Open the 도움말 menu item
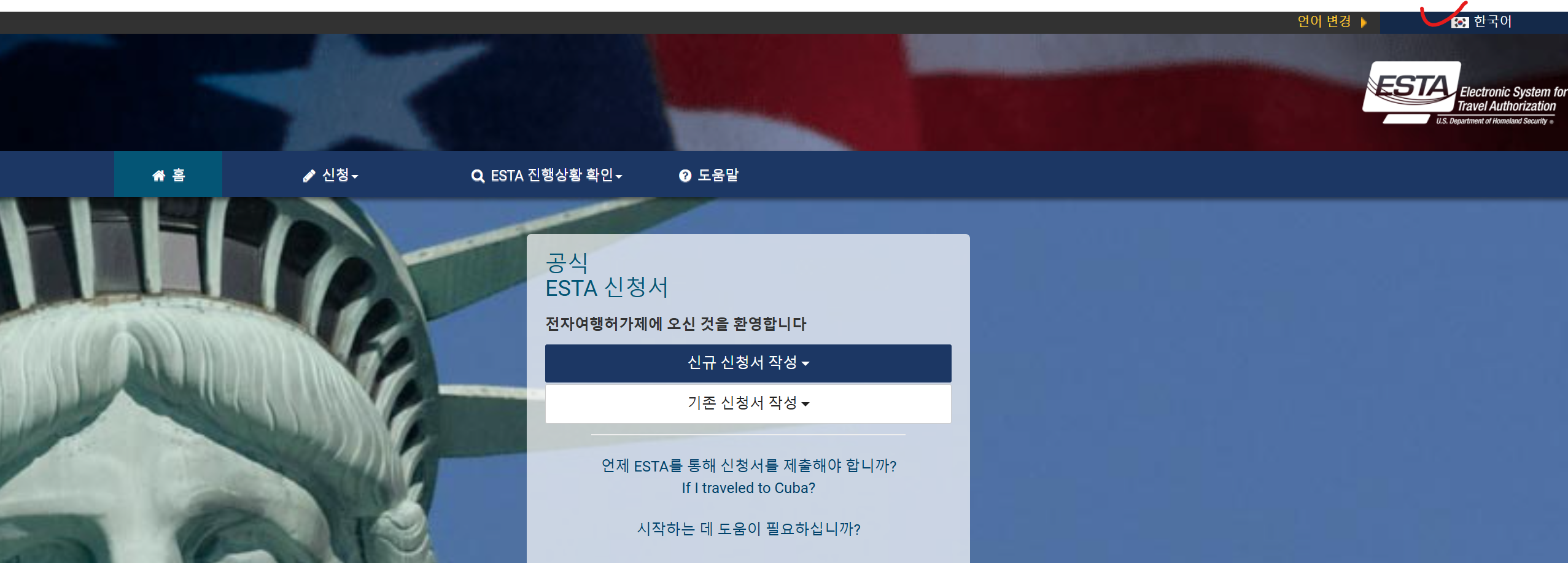Image resolution: width=1568 pixels, height=563 pixels. pos(708,176)
